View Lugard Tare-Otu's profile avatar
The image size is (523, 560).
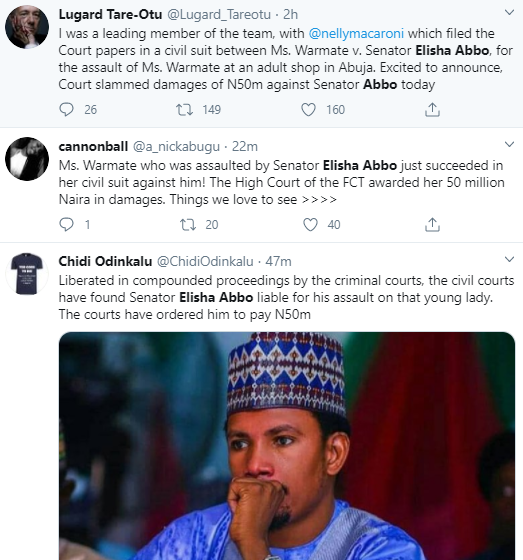(x=27, y=27)
